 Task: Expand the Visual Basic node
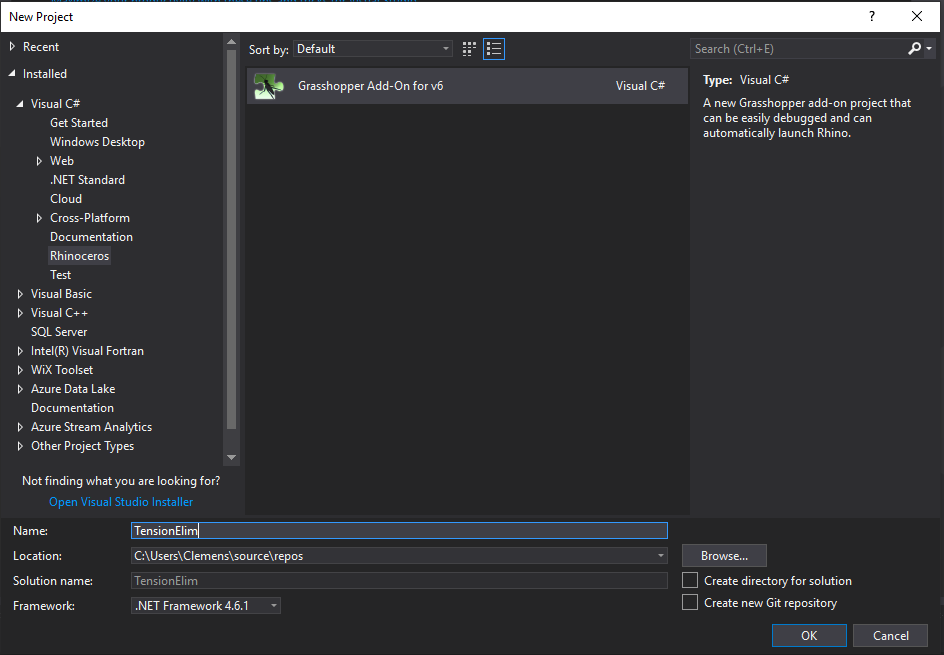tap(21, 294)
